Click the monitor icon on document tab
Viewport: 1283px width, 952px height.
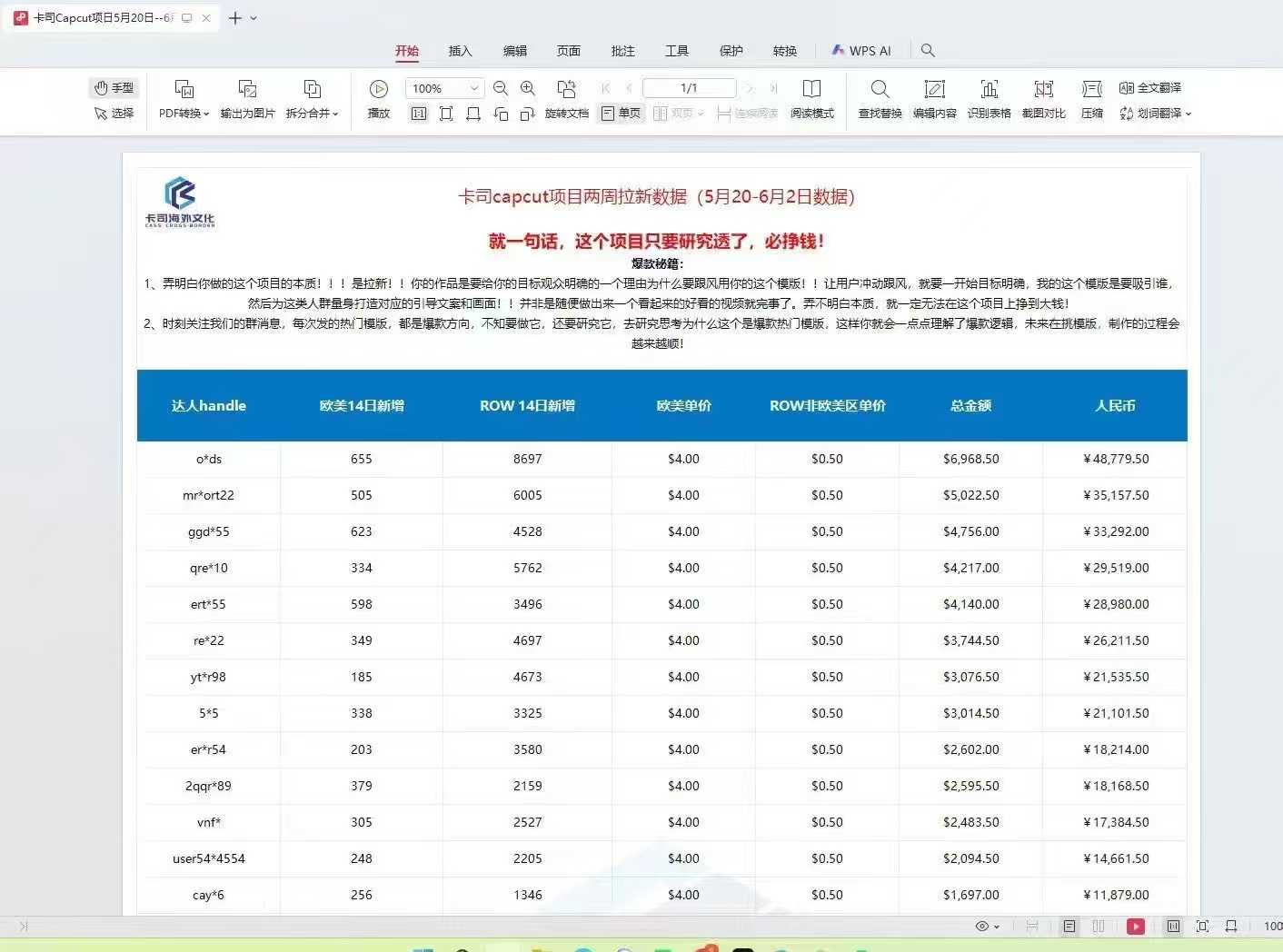pos(187,18)
